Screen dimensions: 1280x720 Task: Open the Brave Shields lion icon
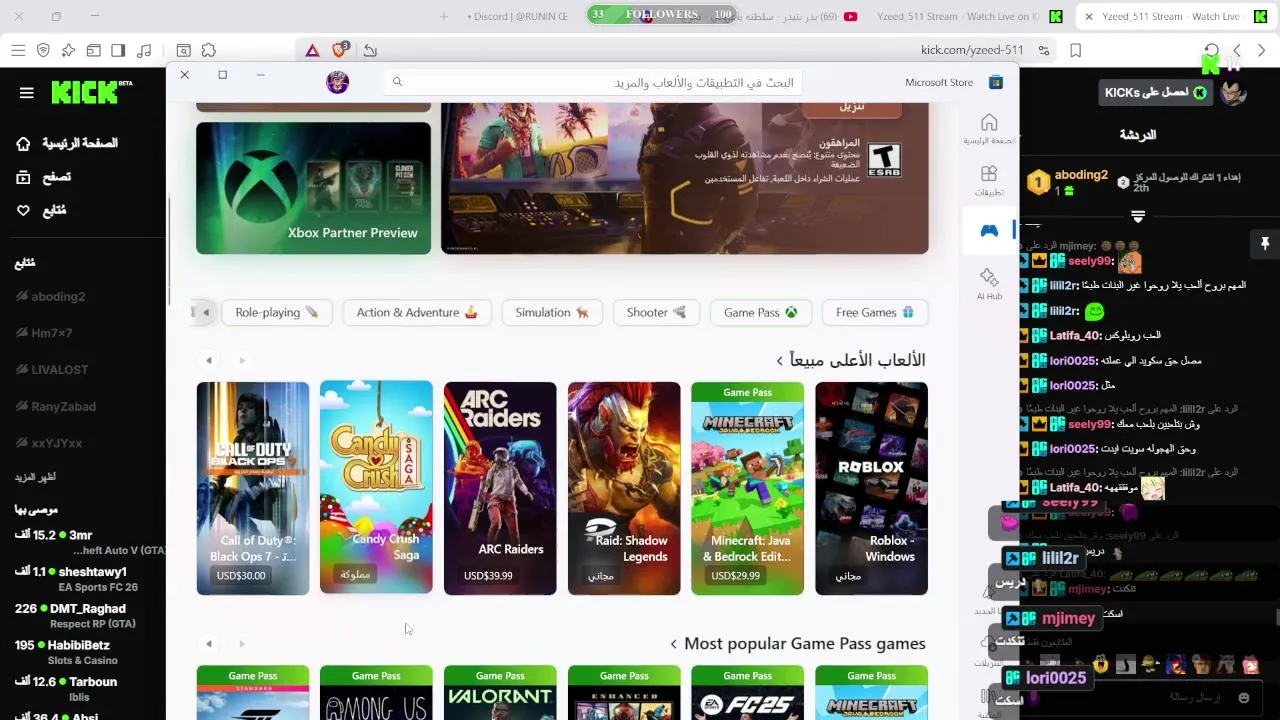pos(339,50)
